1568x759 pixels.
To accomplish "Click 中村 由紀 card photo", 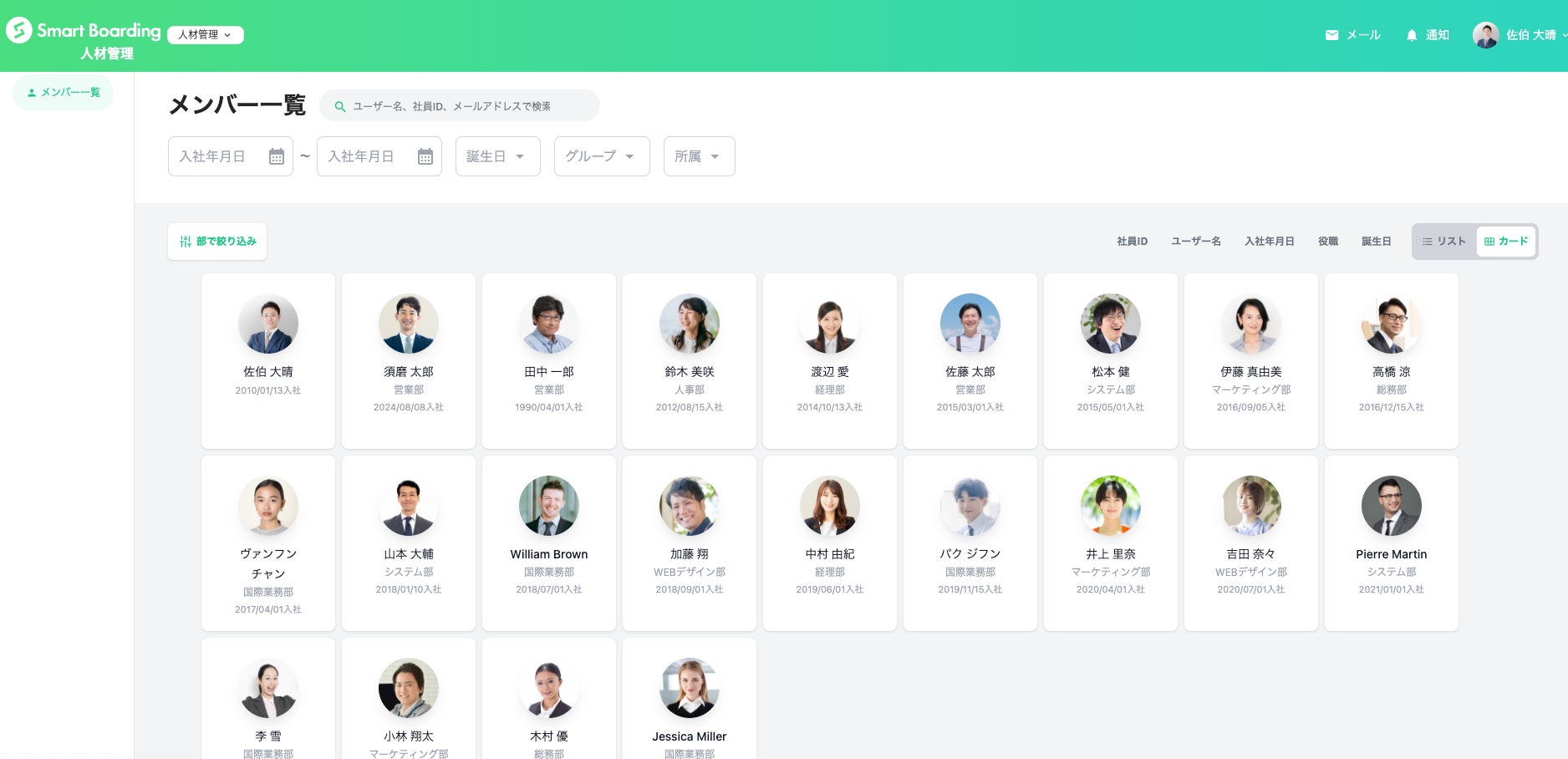I will tap(830, 506).
